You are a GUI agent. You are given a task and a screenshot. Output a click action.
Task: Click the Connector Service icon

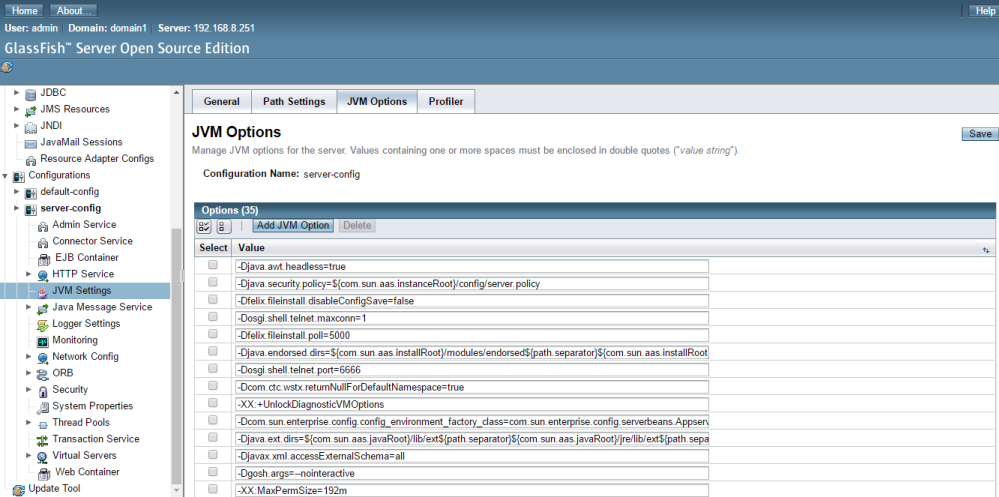[43, 242]
